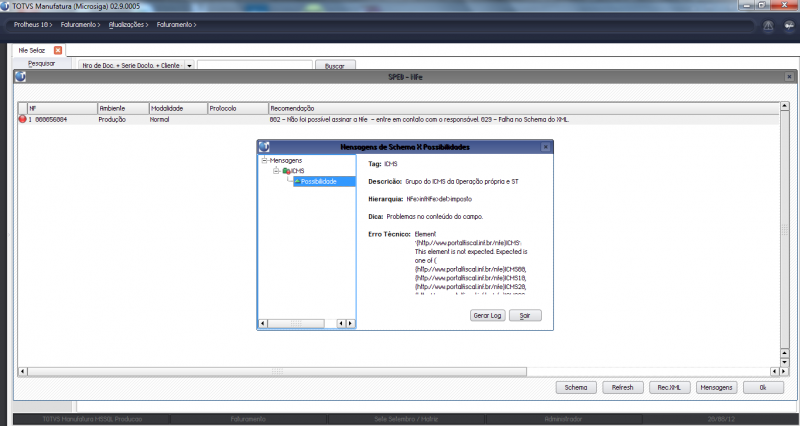Viewport: 800px width, 426px height.
Task: Close the Mensagens de Schema X Possibilidades dialog
Action: click(545, 147)
